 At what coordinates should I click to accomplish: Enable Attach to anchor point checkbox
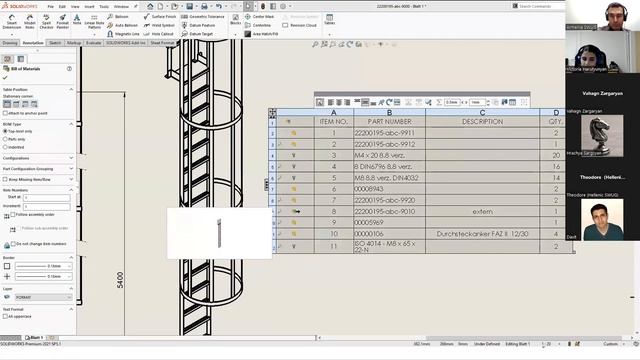pyautogui.click(x=5, y=113)
